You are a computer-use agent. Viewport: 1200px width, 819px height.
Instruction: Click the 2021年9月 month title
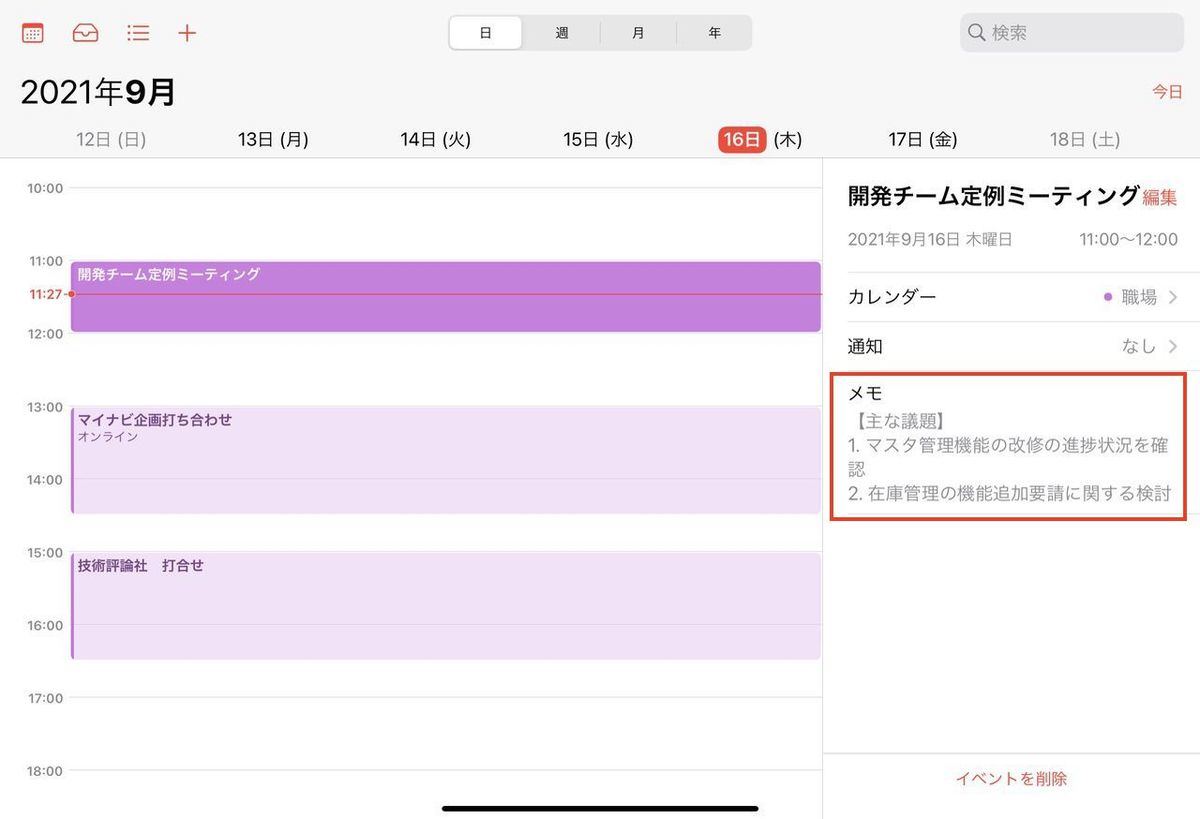click(98, 92)
